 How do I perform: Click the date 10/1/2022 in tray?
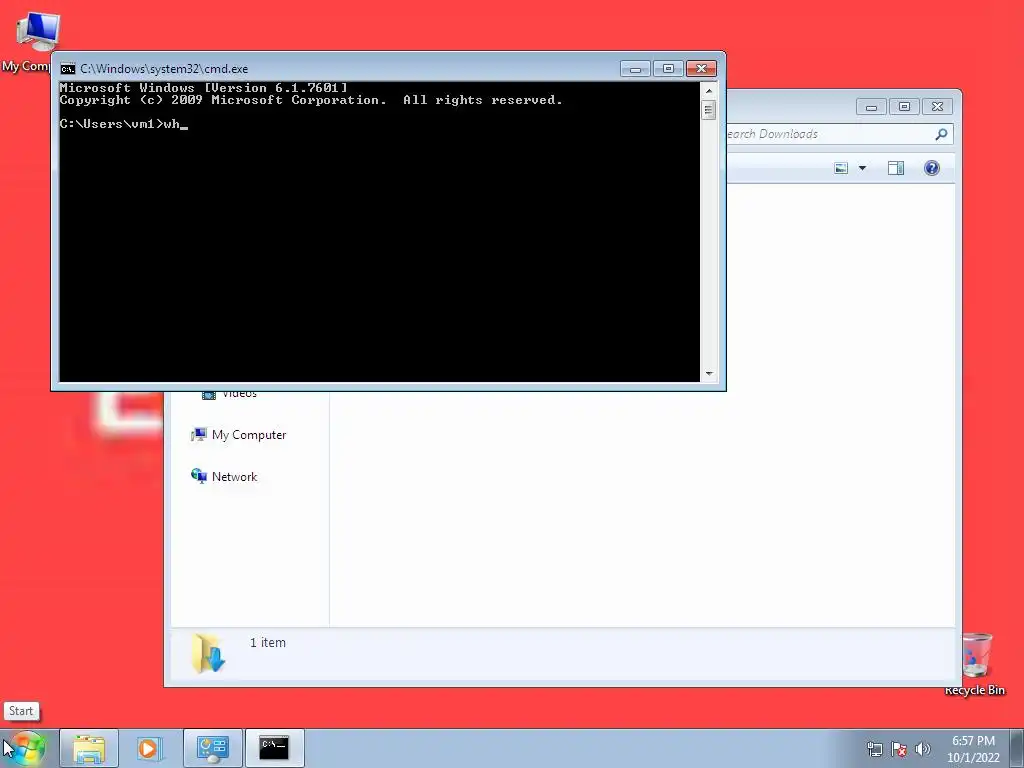pos(973,758)
